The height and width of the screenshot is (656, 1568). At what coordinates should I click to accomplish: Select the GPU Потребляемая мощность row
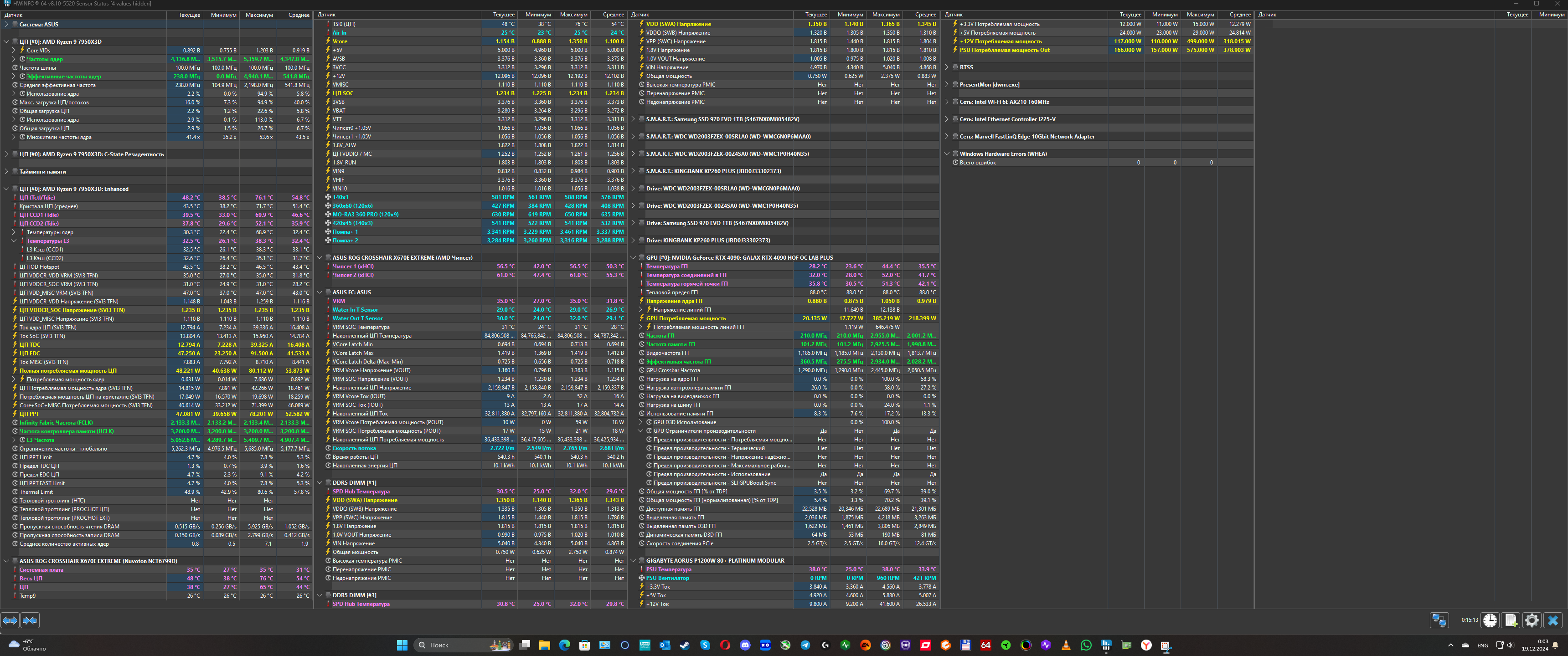686,318
